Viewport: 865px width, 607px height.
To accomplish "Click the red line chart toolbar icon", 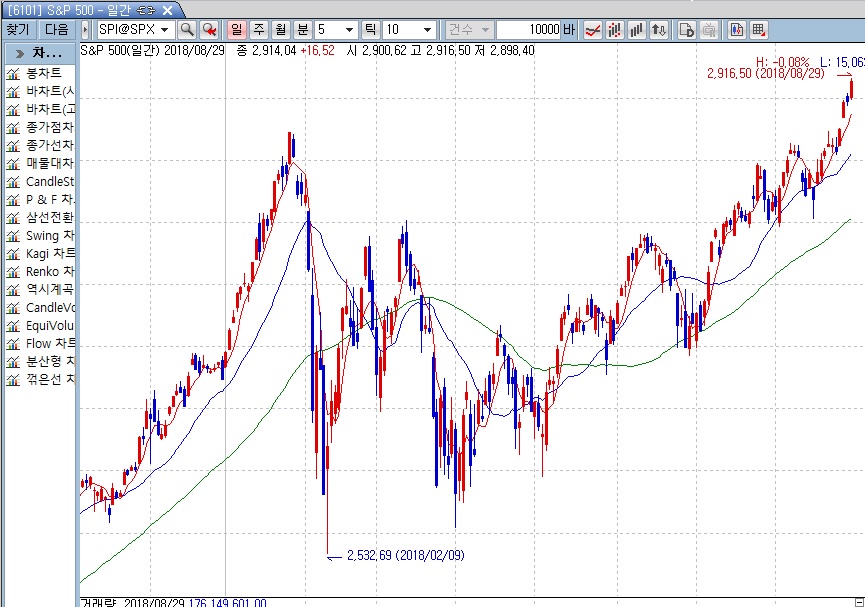I will click(593, 30).
